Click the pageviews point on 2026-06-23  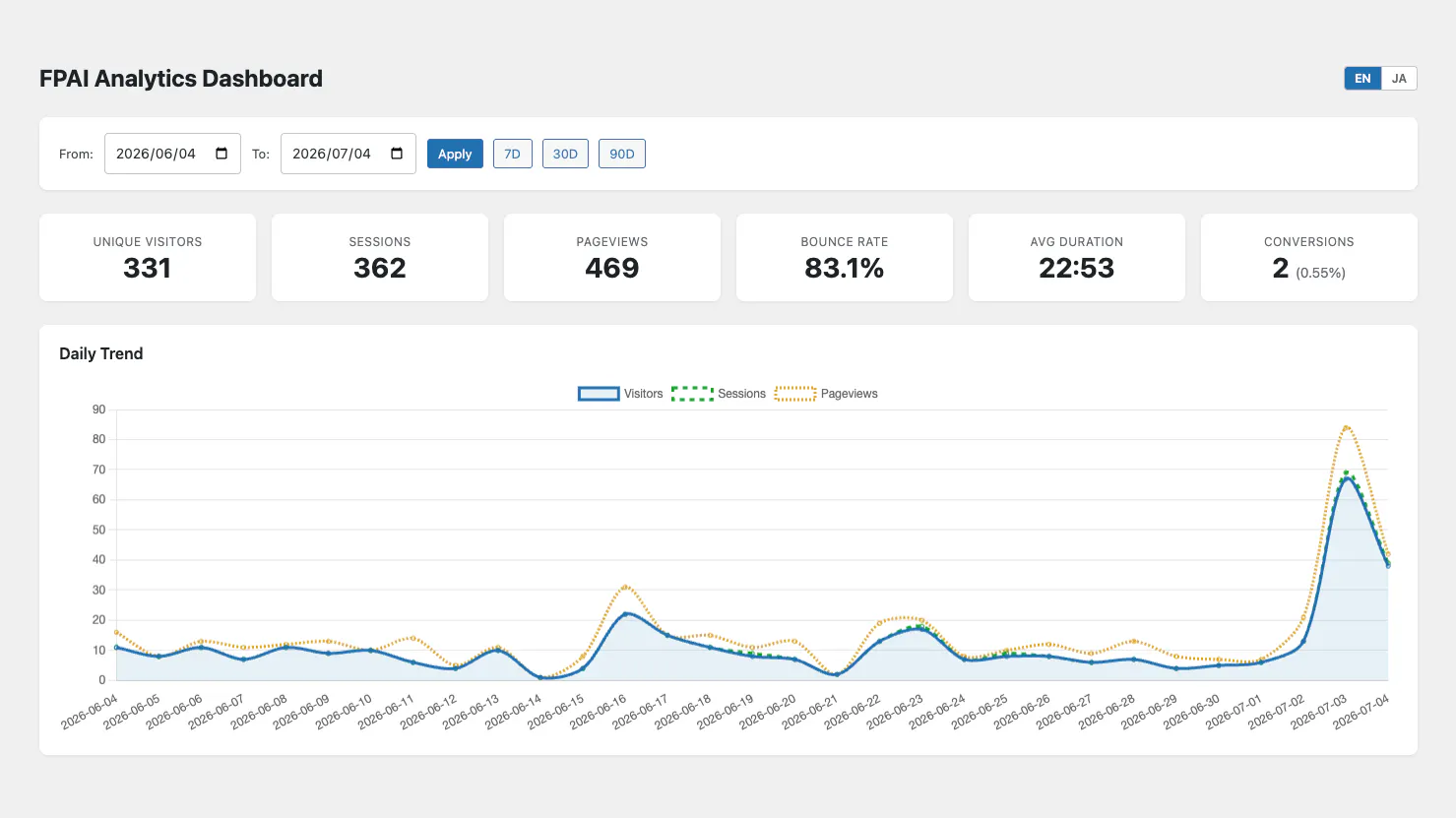(x=921, y=620)
